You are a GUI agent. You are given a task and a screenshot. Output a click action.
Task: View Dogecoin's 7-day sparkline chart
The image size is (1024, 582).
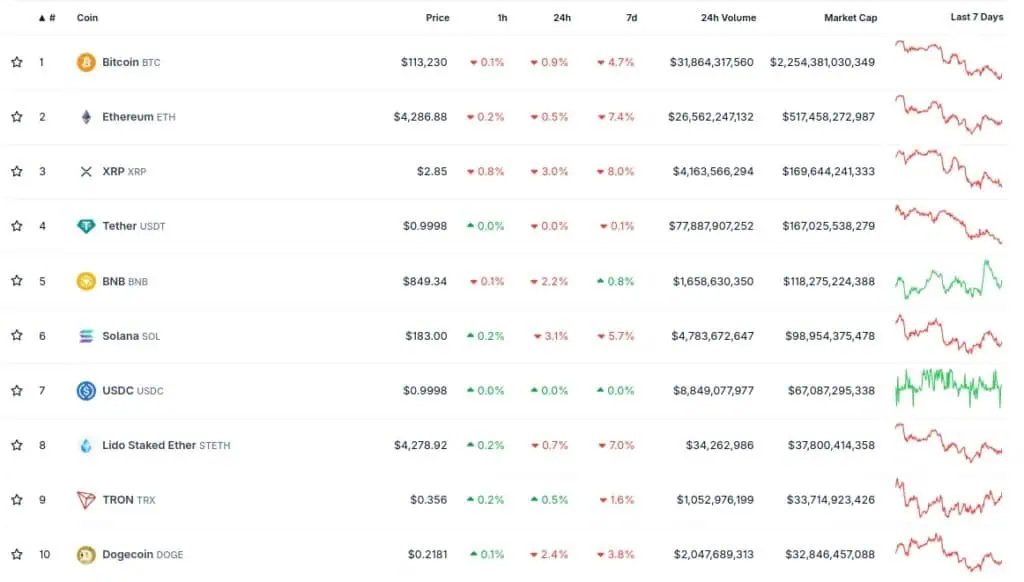click(x=948, y=553)
